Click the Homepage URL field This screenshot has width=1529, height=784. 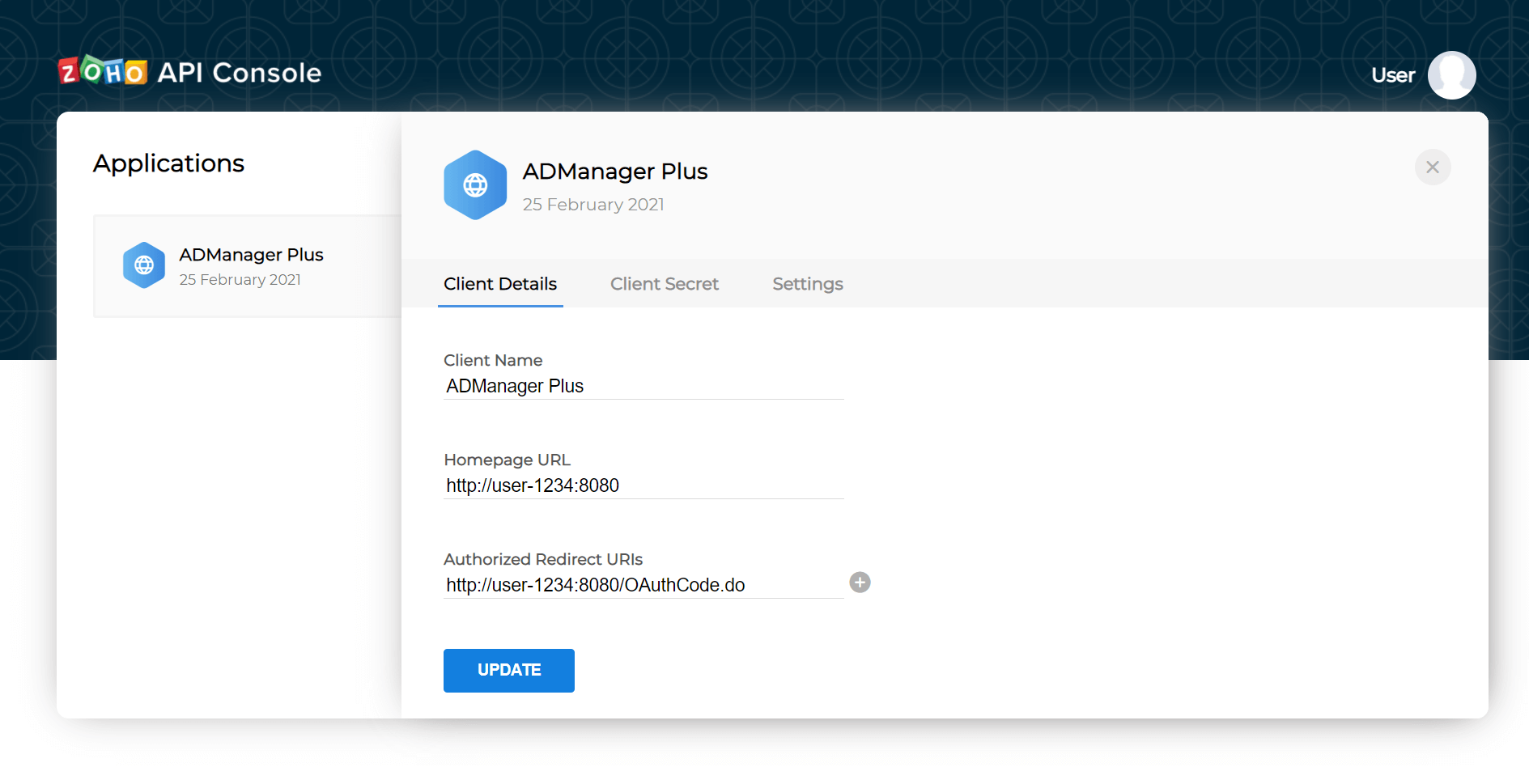click(x=643, y=485)
